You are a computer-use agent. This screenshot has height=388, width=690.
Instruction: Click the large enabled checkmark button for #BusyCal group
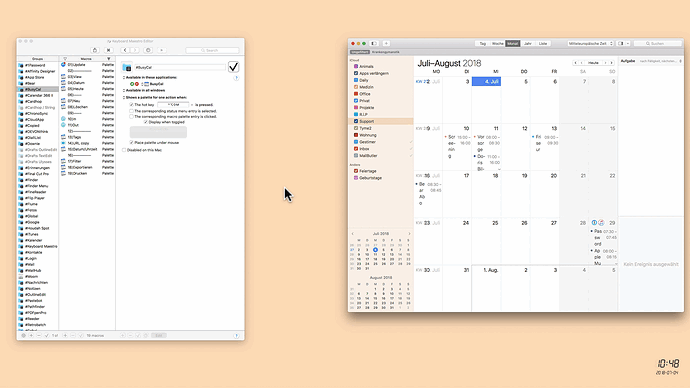[x=233, y=67]
